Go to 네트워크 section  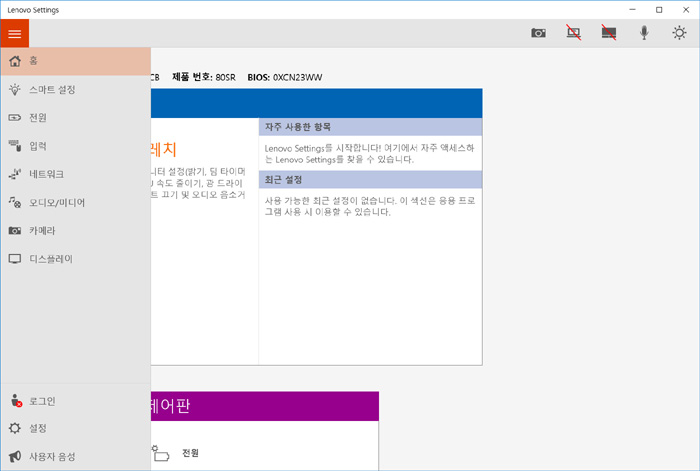(x=75, y=174)
